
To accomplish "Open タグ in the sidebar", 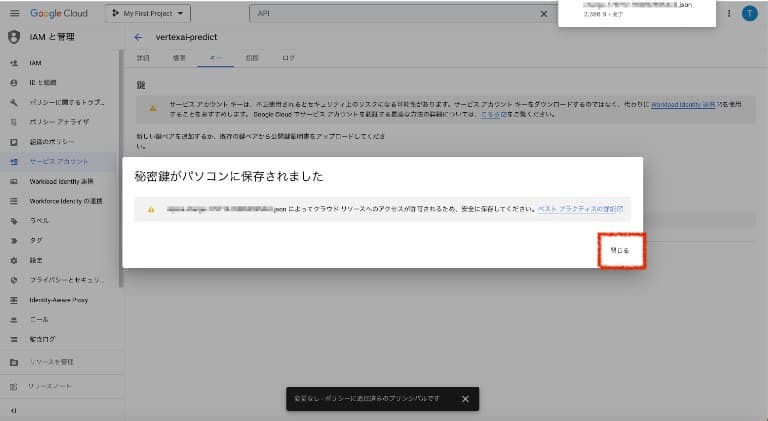I will click(59, 240).
